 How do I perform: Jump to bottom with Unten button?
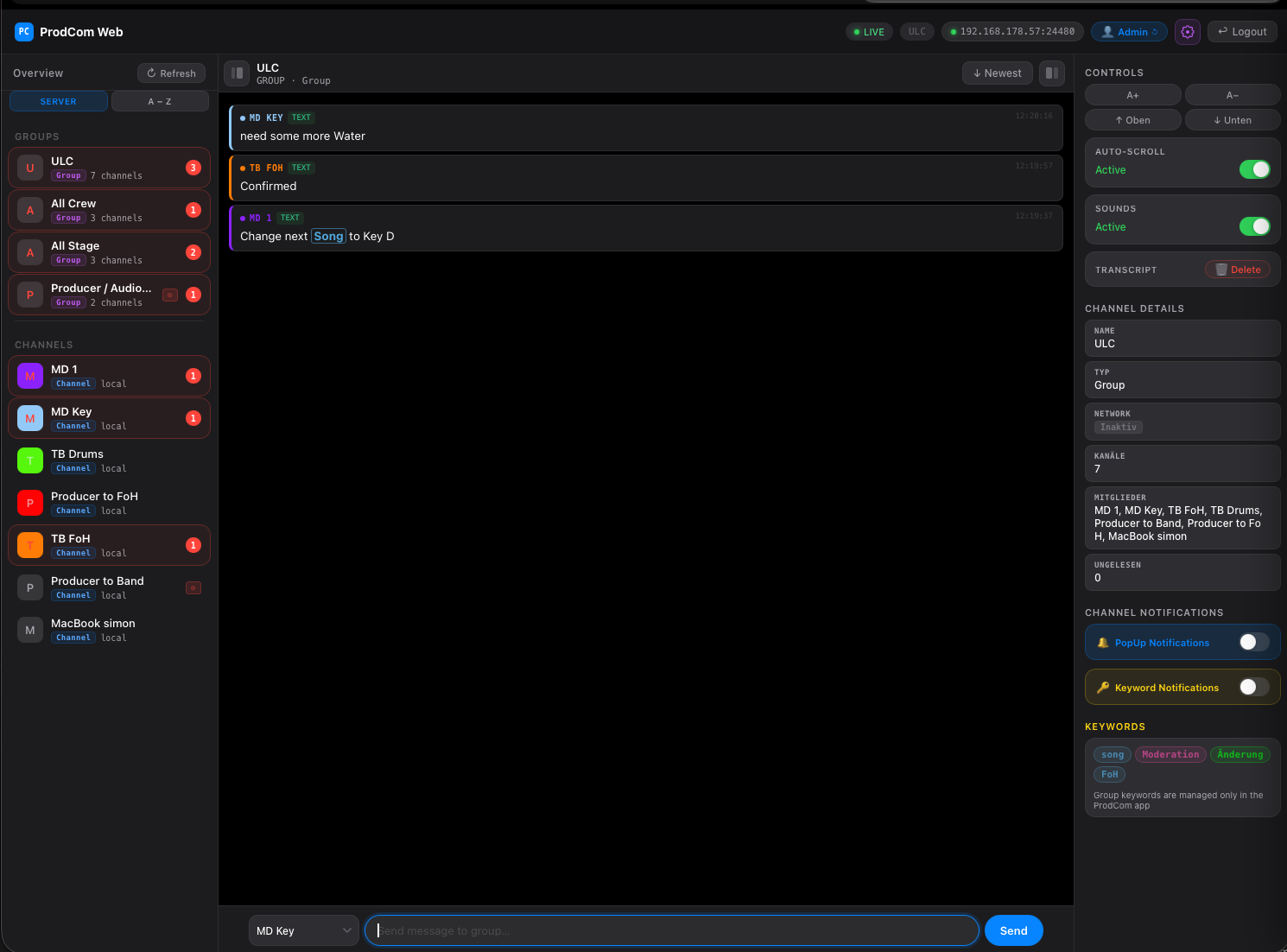[x=1233, y=120]
